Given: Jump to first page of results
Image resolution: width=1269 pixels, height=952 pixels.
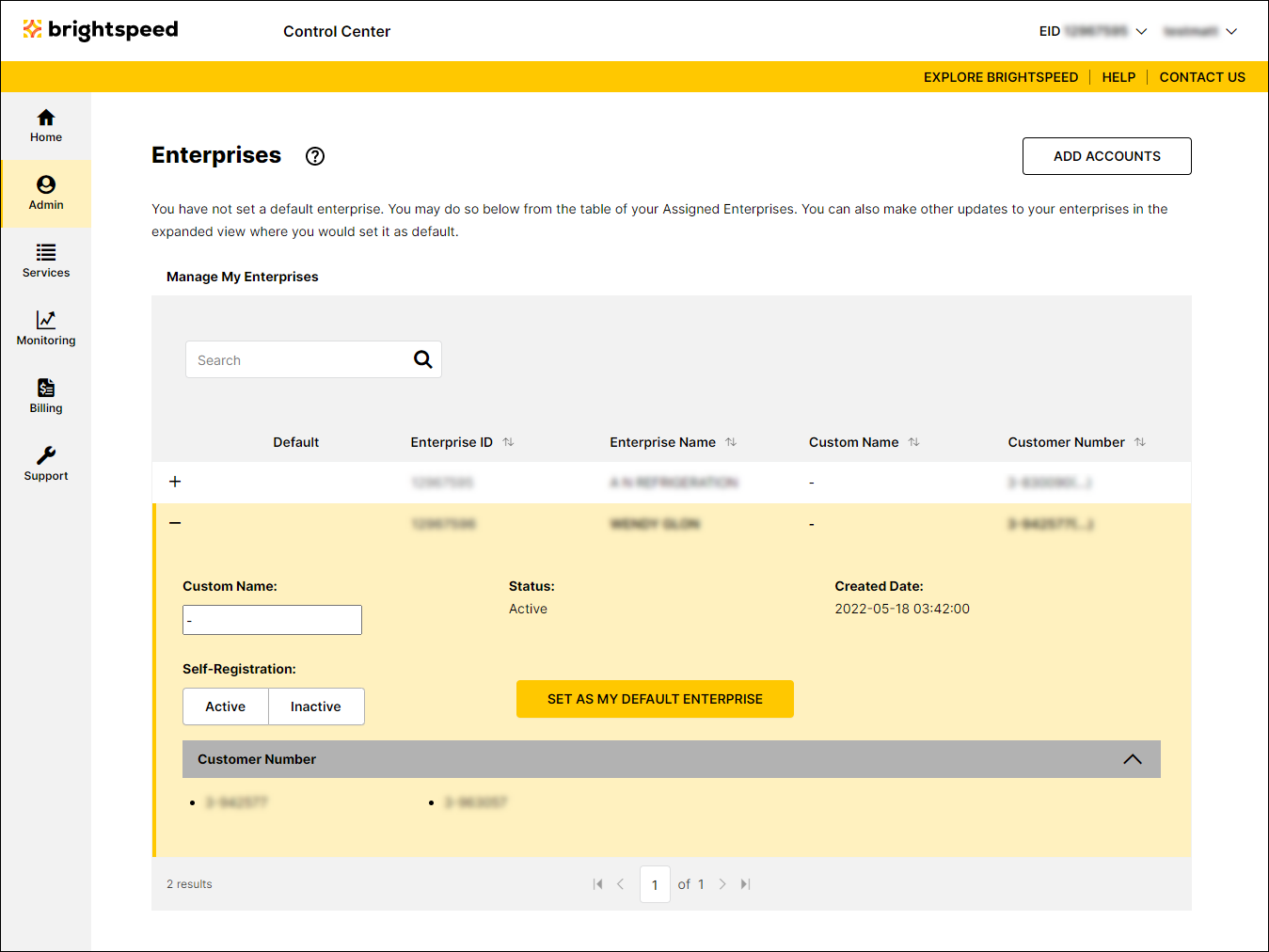Looking at the screenshot, I should pos(598,884).
